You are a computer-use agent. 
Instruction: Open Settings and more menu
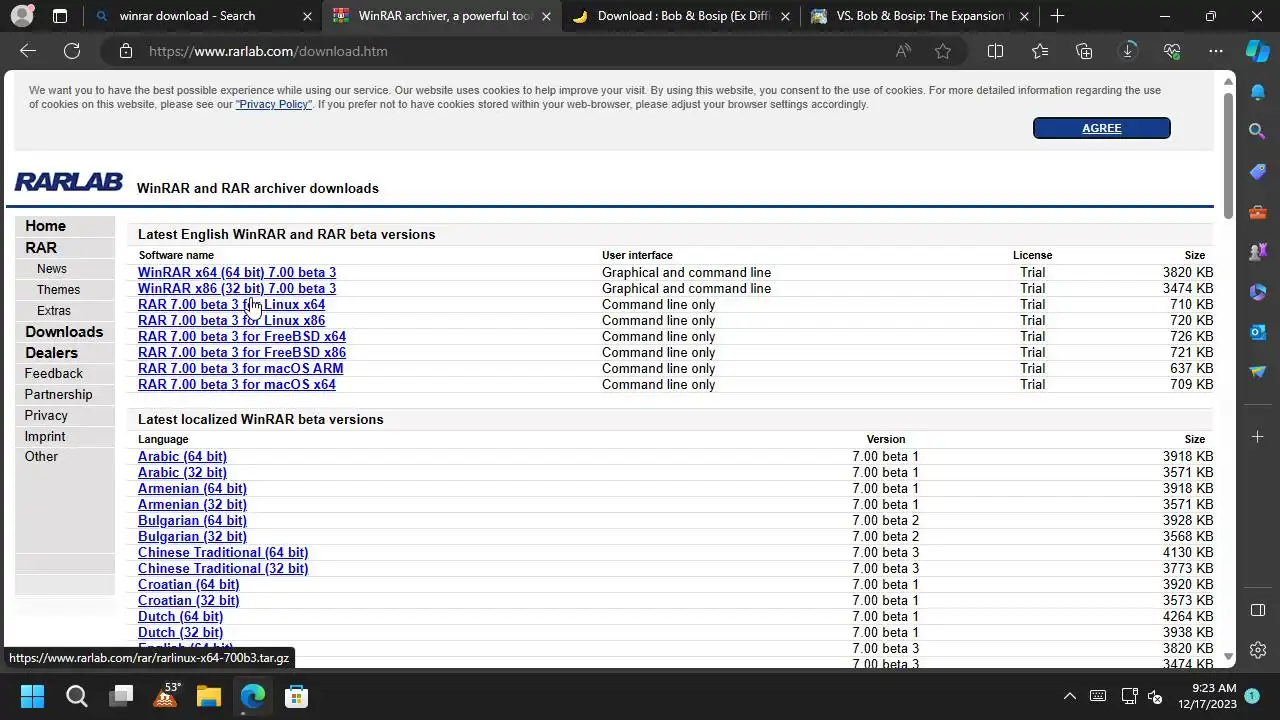[x=1216, y=51]
